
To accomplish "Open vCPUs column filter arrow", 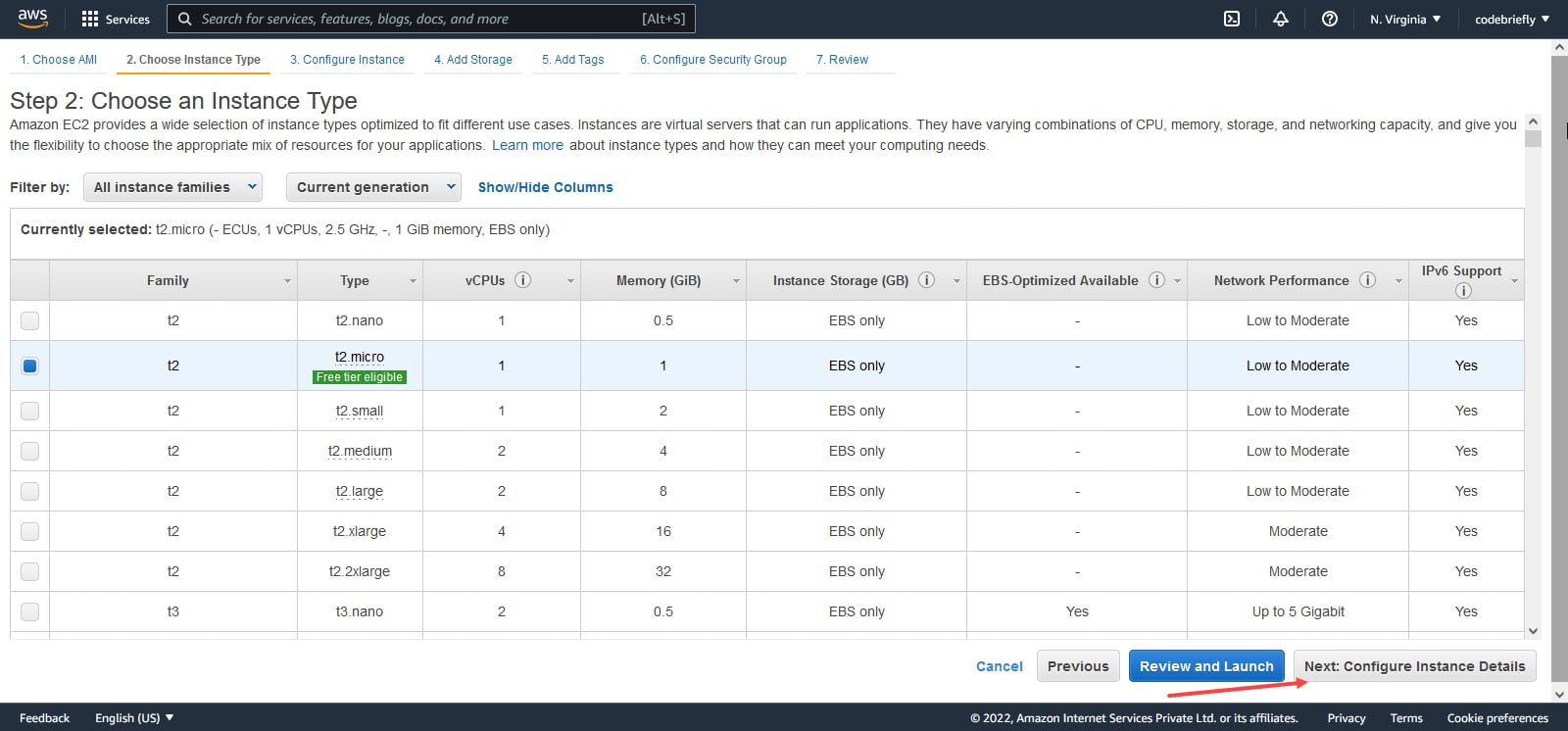I will pyautogui.click(x=570, y=281).
